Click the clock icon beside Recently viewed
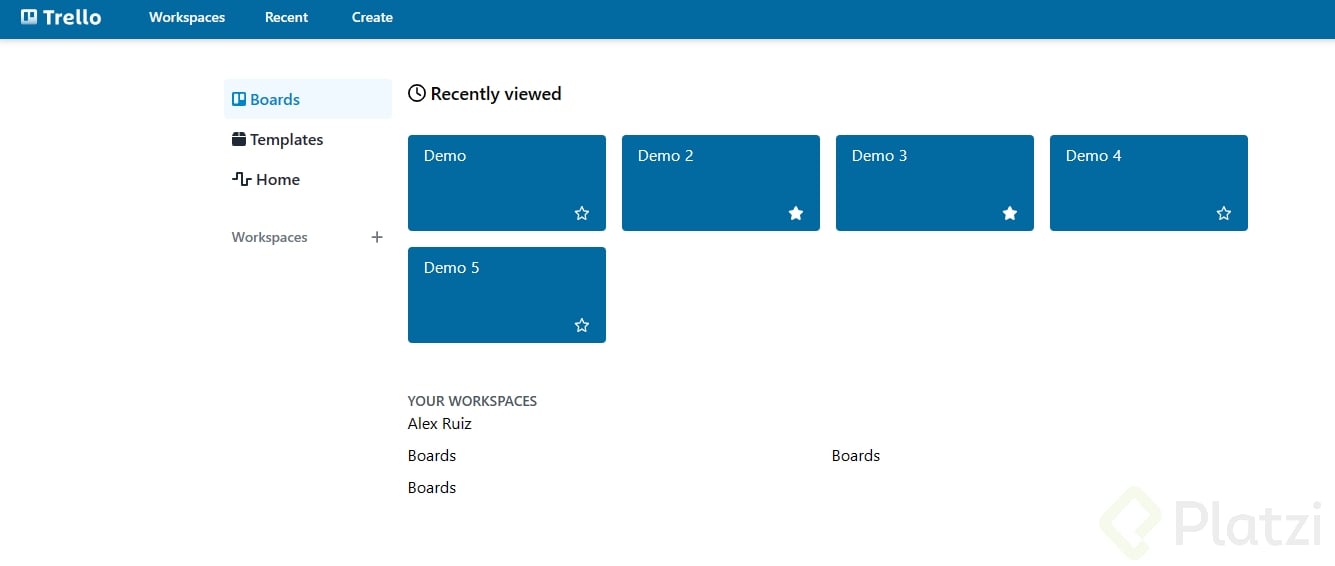Screen dimensions: 1335x566 point(417,94)
